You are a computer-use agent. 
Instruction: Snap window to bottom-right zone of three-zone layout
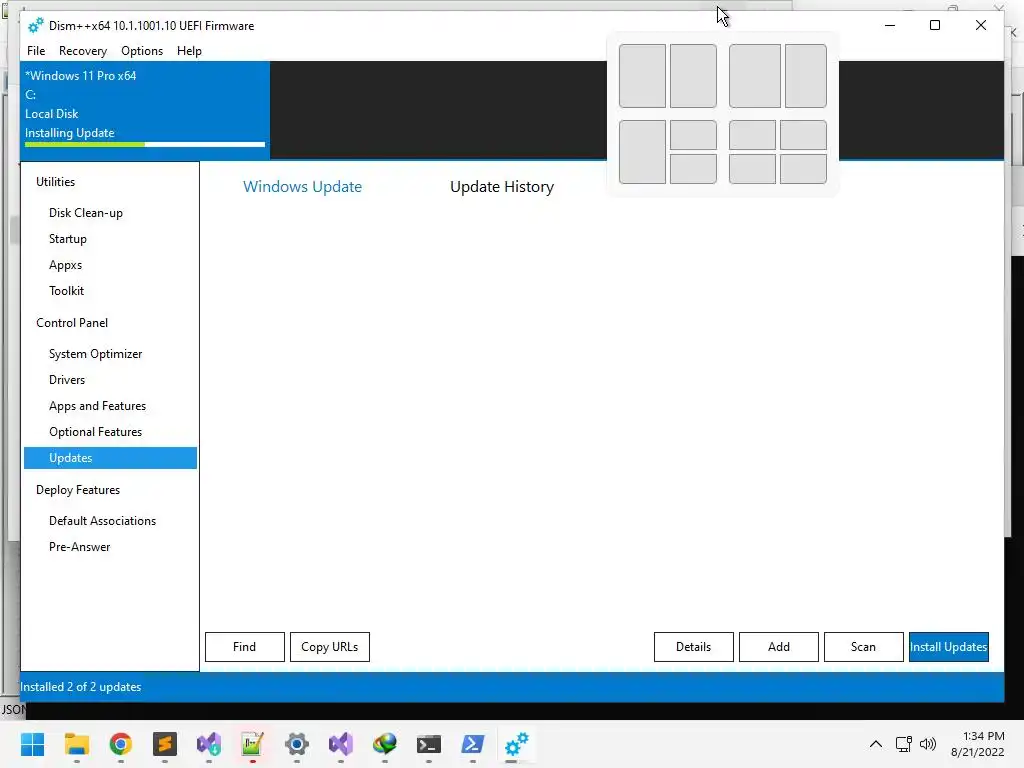pyautogui.click(x=693, y=168)
